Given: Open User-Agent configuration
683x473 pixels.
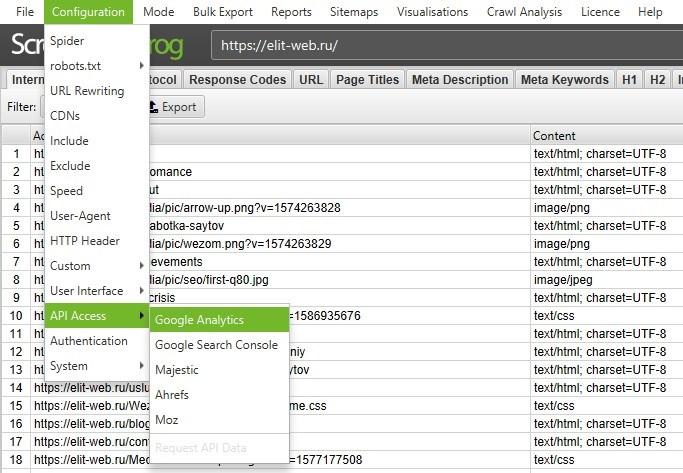Looking at the screenshot, I should pyautogui.click(x=97, y=216).
